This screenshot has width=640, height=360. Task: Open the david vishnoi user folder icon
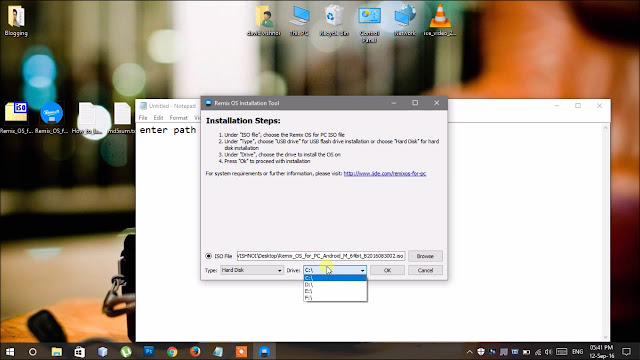(264, 20)
